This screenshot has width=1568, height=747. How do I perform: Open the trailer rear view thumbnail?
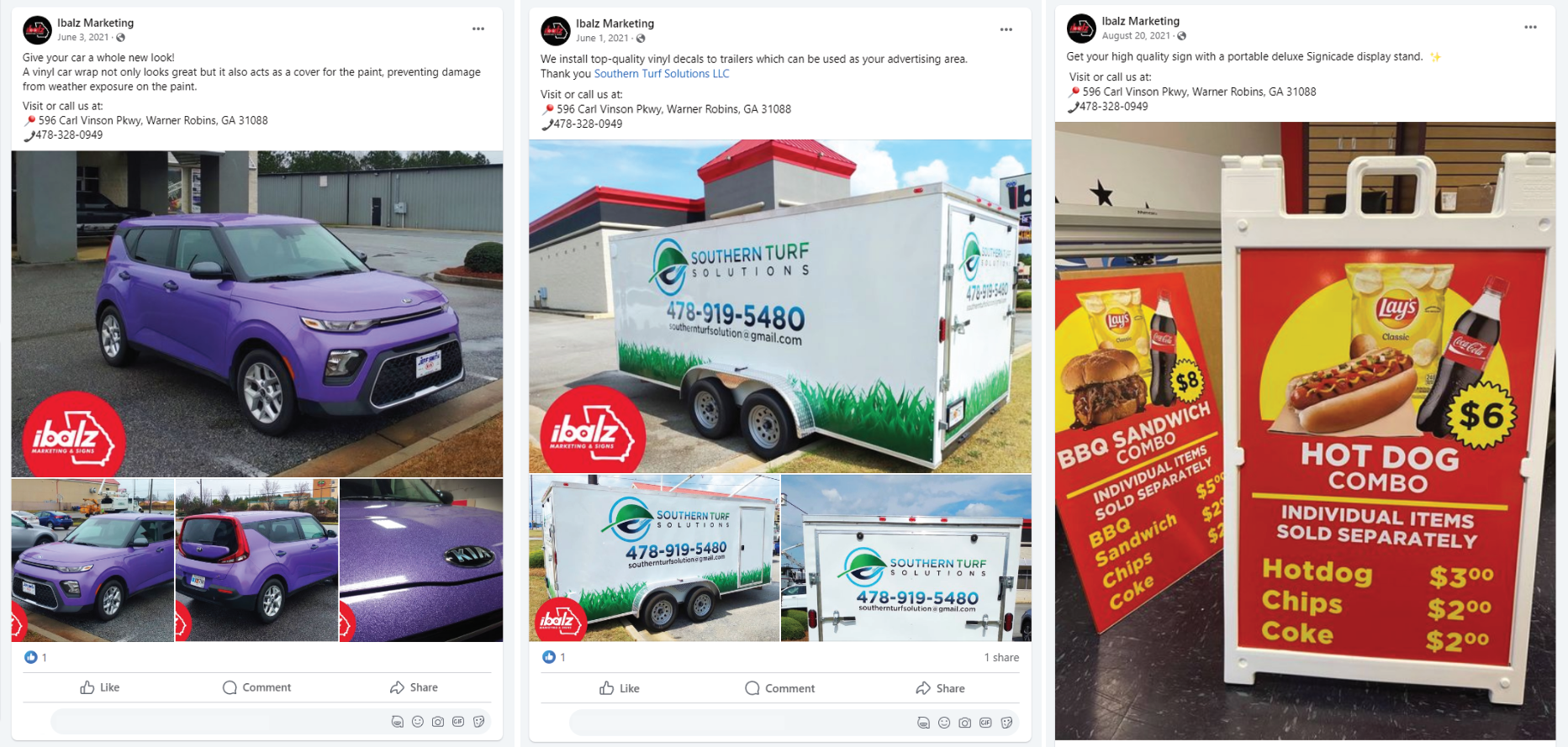(x=906, y=558)
